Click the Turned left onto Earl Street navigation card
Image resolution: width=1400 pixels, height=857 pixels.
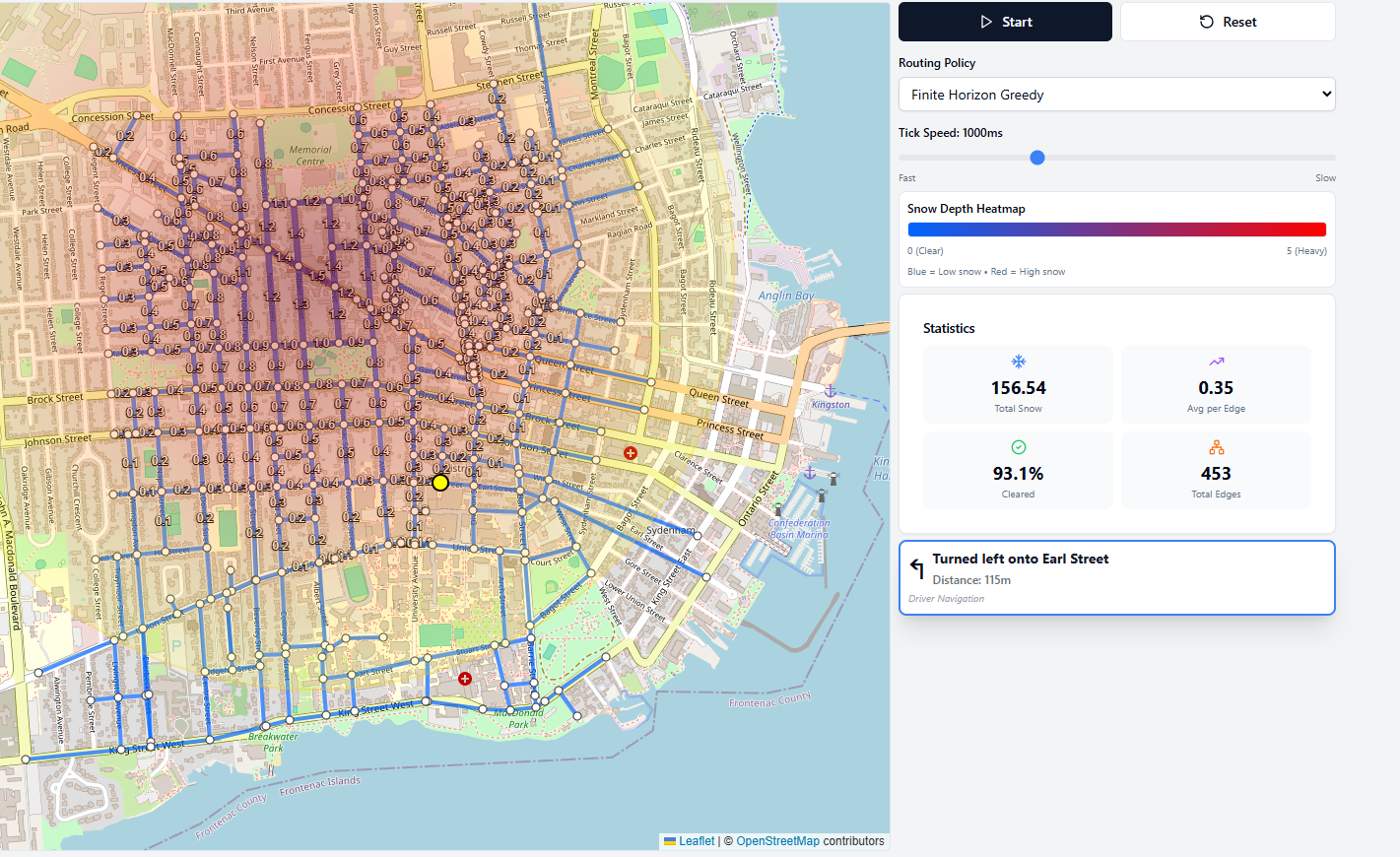pos(1116,577)
